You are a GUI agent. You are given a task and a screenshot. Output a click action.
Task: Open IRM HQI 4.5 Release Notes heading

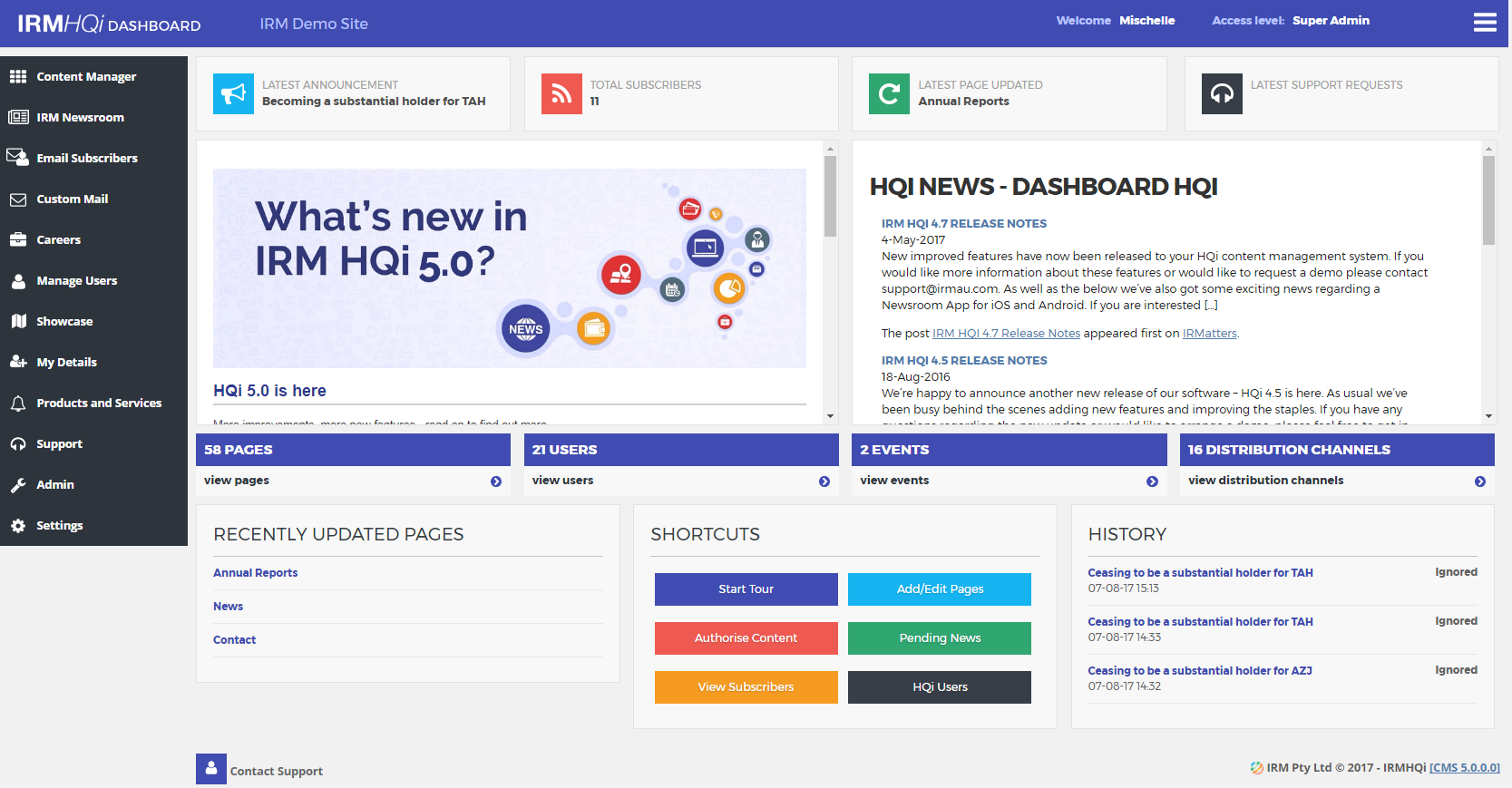(963, 360)
